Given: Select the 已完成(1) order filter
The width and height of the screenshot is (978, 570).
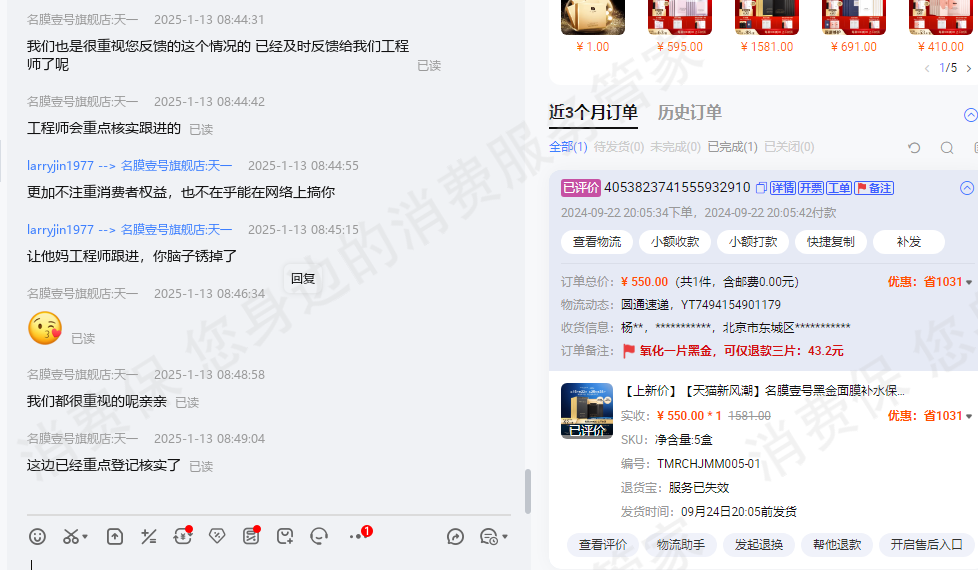Looking at the screenshot, I should point(732,147).
